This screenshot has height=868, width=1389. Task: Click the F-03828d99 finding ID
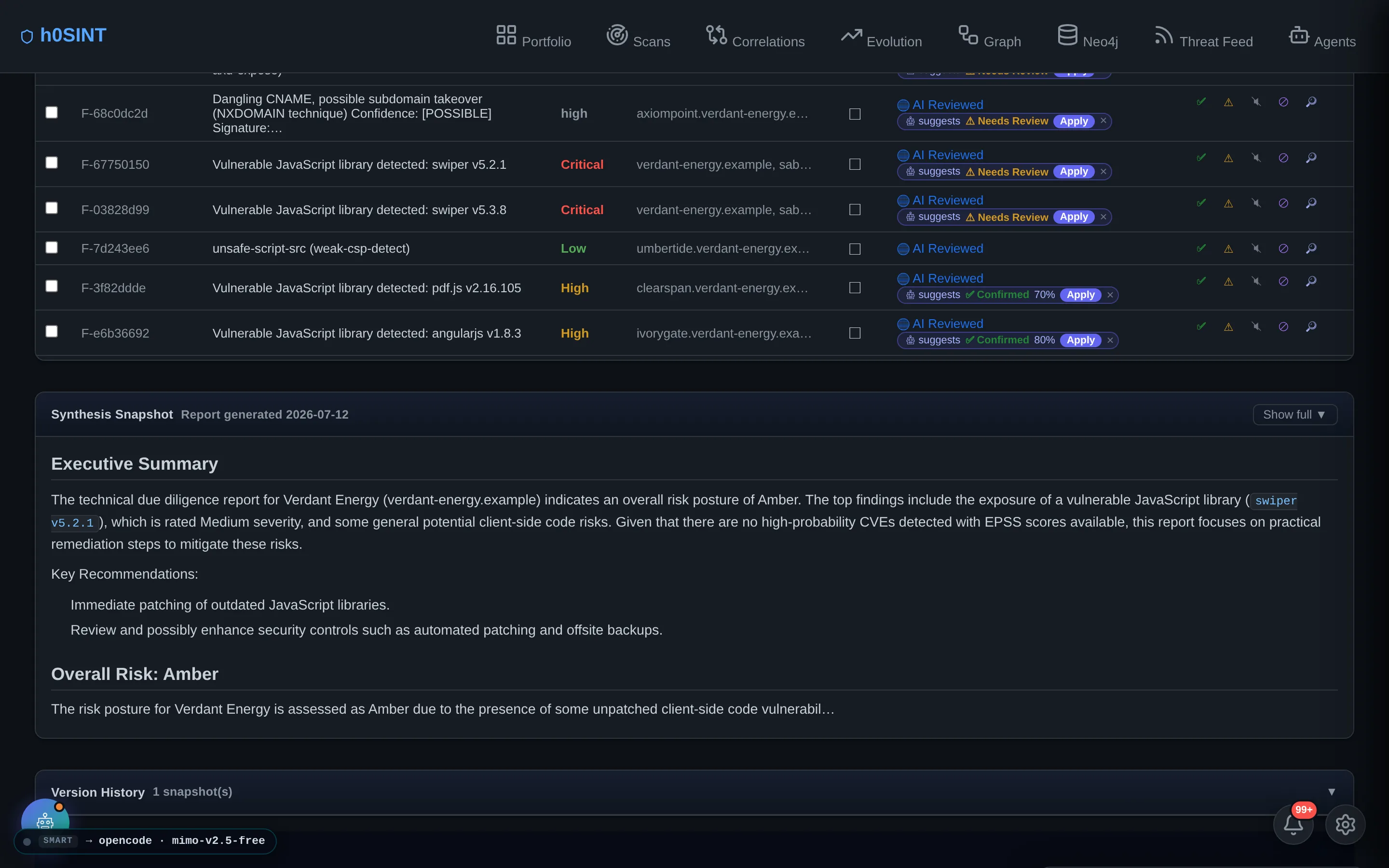[x=115, y=210]
